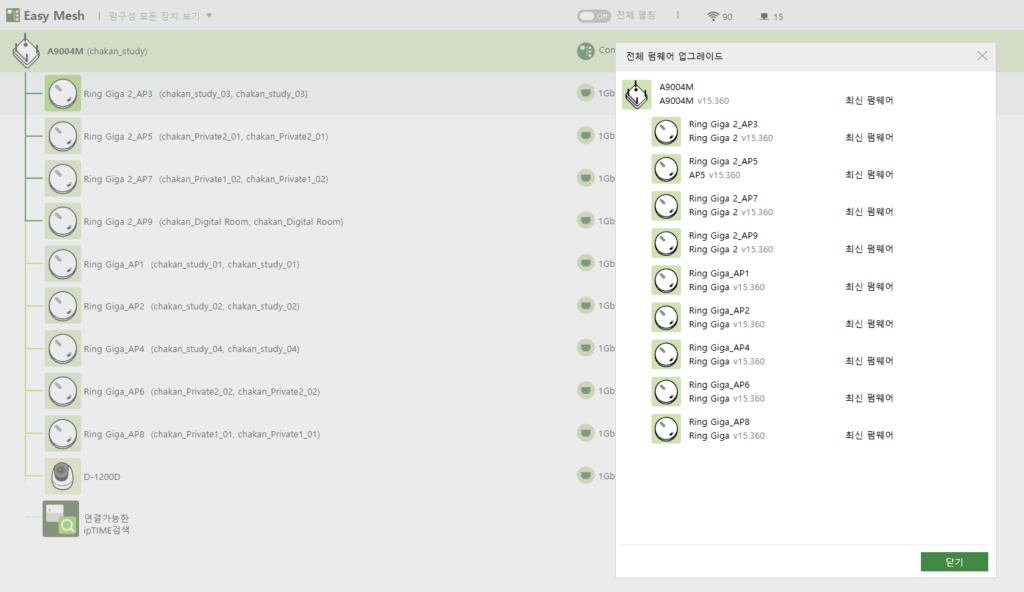
Task: Click the wired clients icon showing 15
Action: point(764,16)
